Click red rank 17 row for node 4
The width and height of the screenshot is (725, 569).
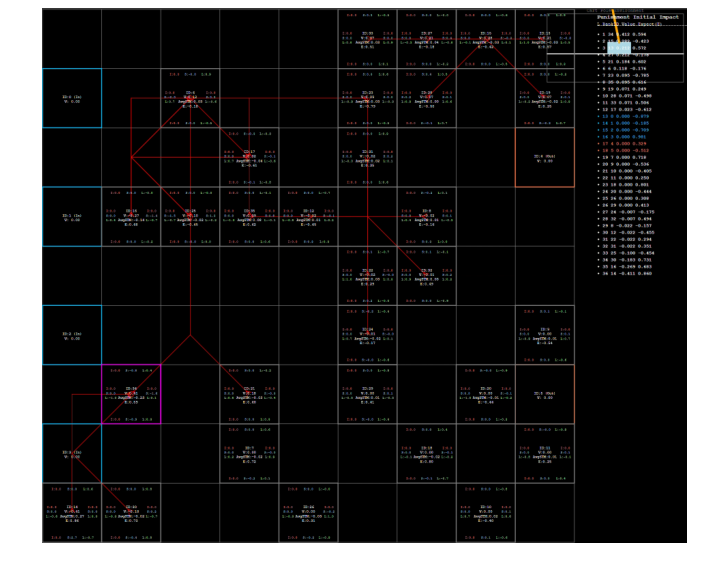pos(632,144)
